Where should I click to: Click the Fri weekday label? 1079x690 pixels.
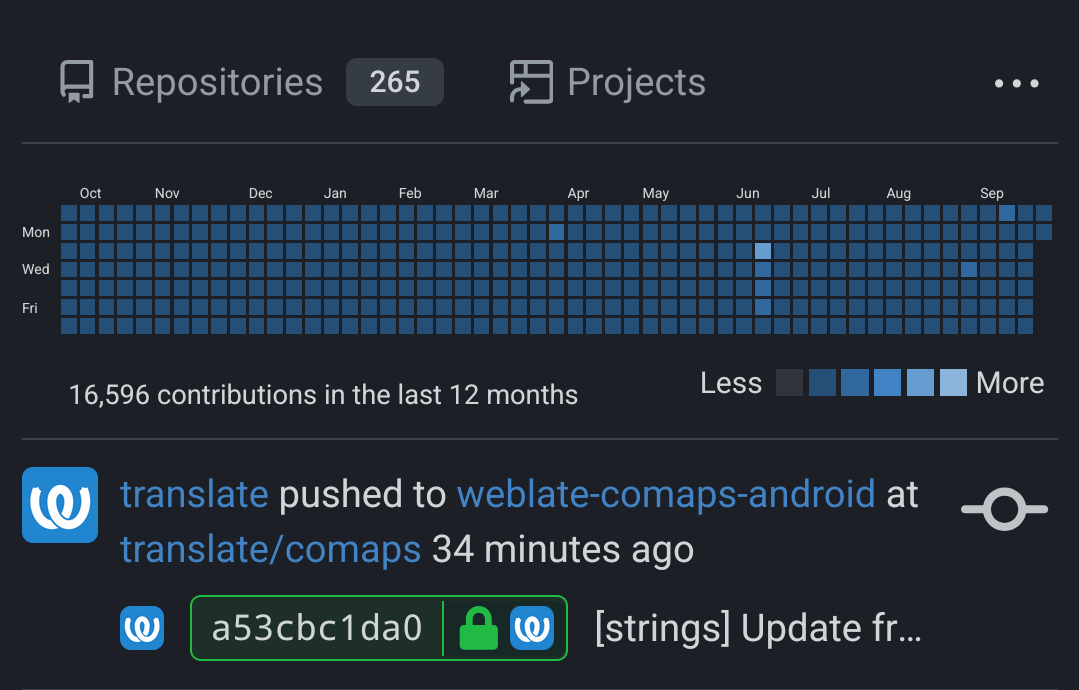pyautogui.click(x=30, y=308)
